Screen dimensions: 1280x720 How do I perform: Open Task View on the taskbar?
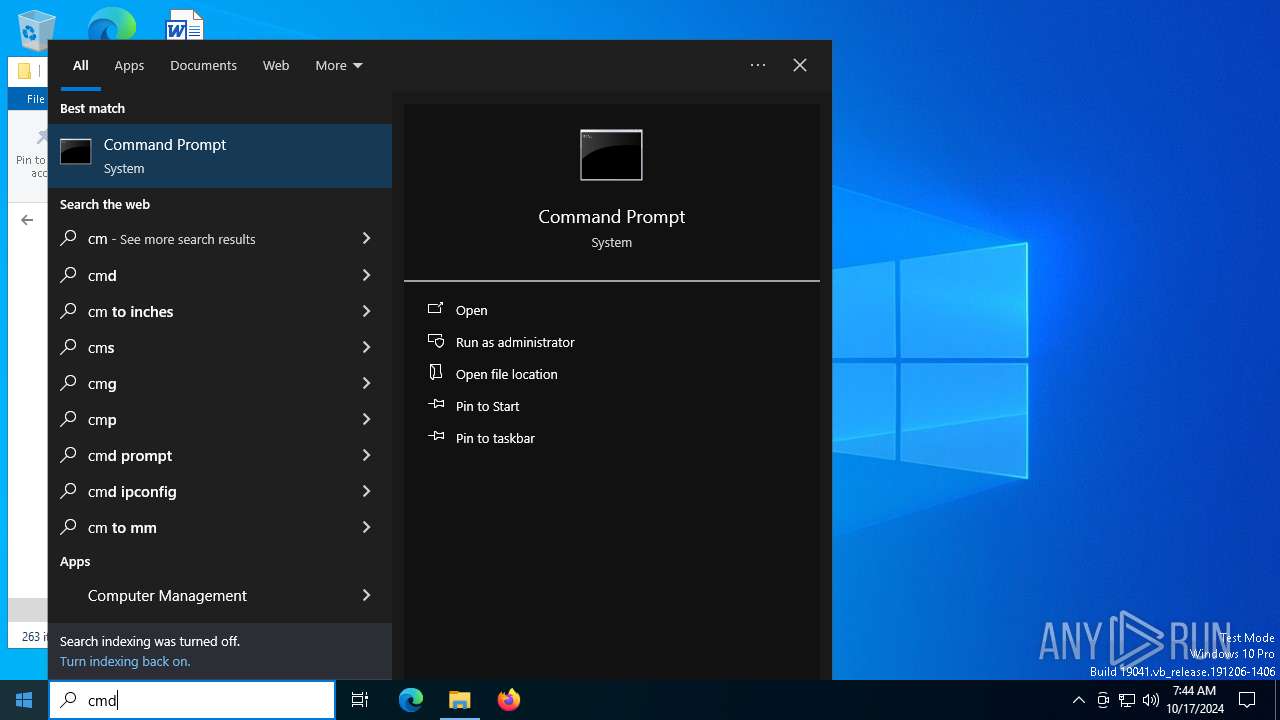(x=360, y=700)
